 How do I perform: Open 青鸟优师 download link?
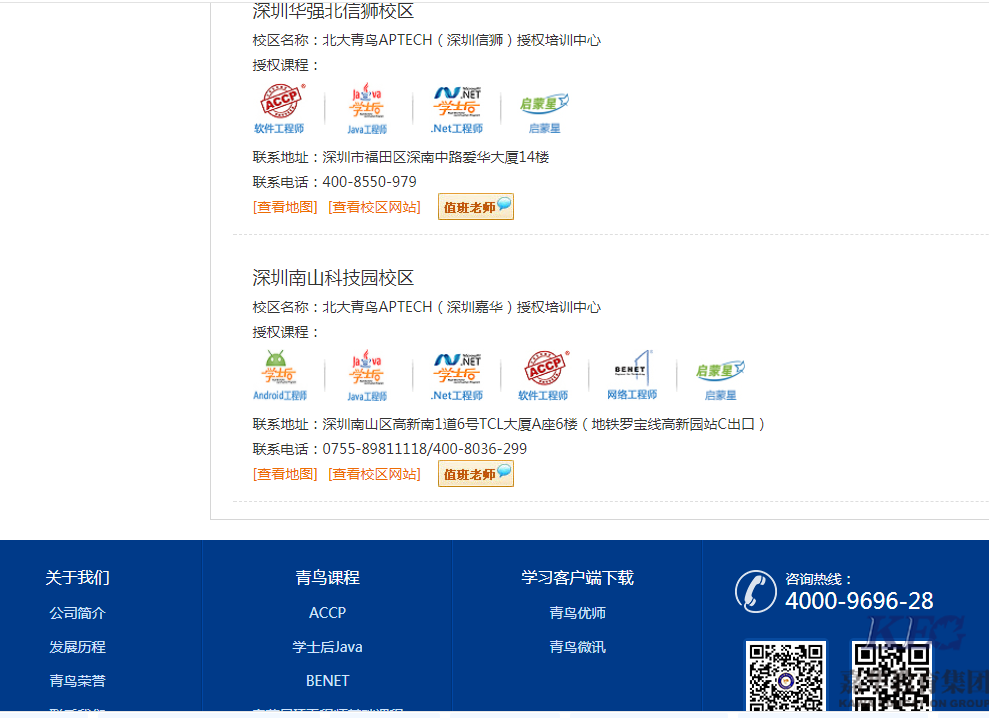coord(578,613)
